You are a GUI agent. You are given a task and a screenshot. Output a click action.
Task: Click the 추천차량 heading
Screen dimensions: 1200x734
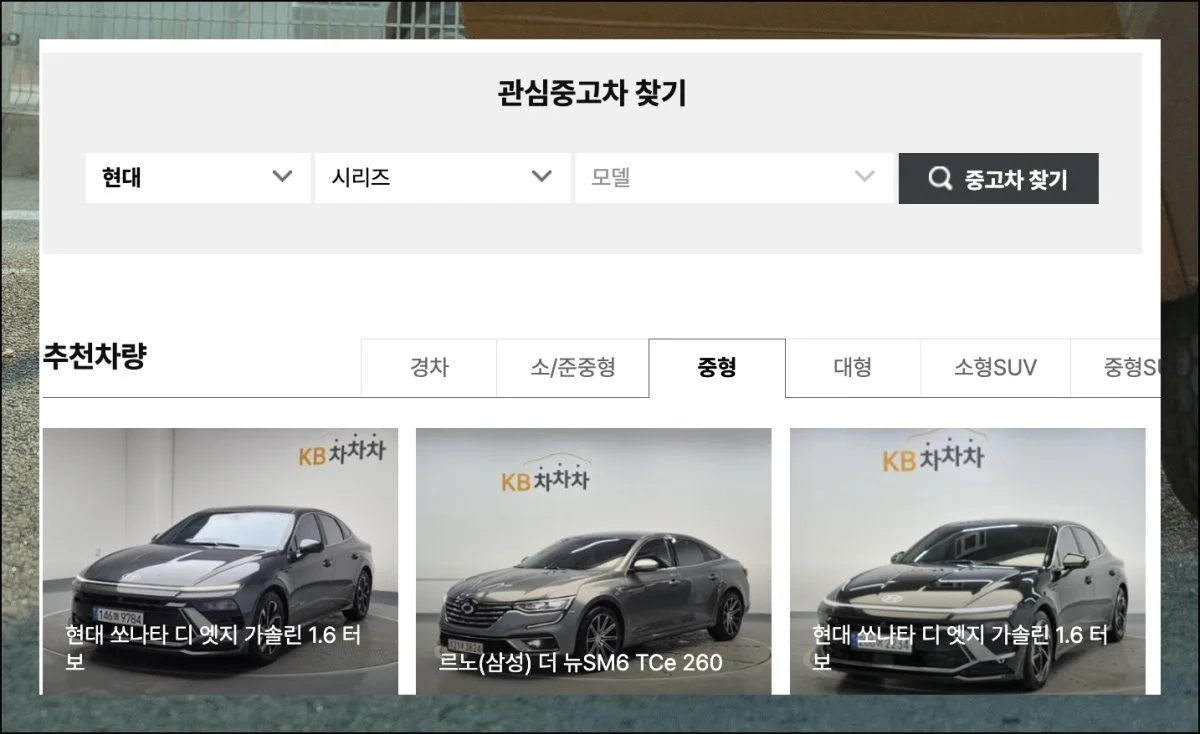94,357
